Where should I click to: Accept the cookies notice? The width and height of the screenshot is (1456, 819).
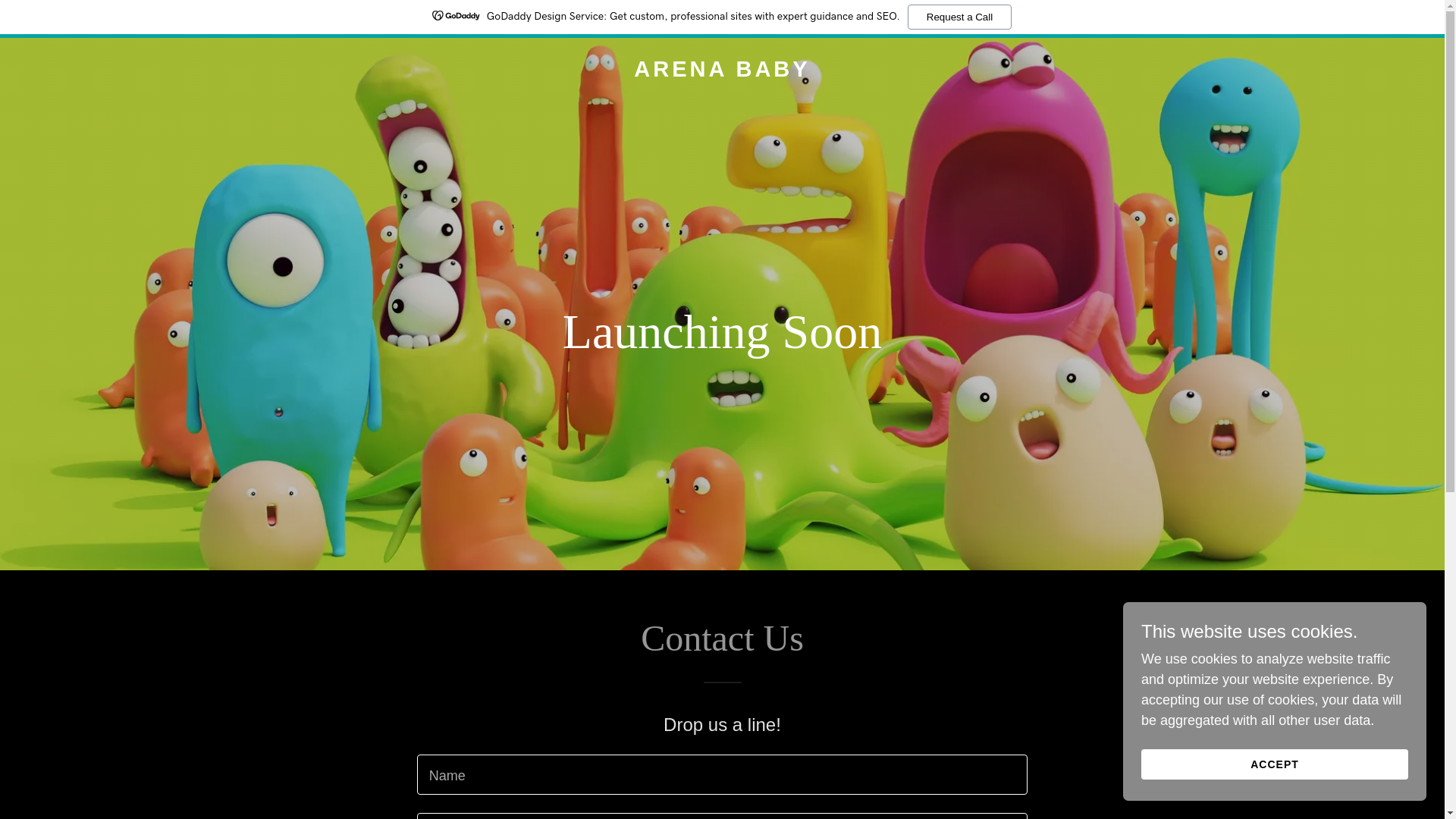(1274, 764)
